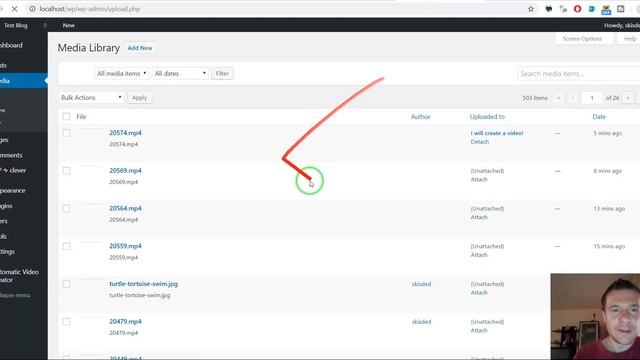Check the box for 20559.mp4
The image size is (640, 360).
(x=66, y=246)
